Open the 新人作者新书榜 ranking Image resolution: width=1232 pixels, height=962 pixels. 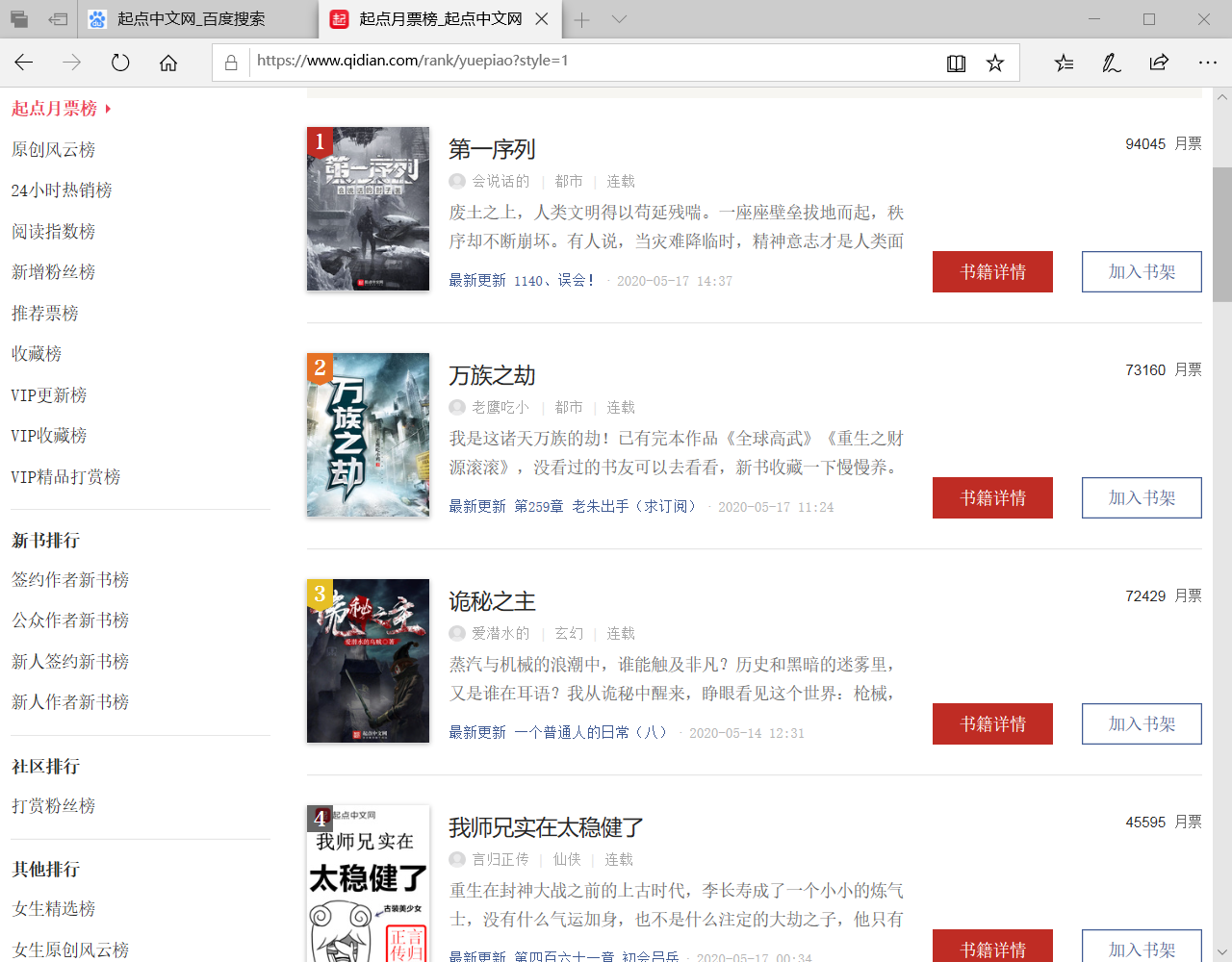point(70,702)
